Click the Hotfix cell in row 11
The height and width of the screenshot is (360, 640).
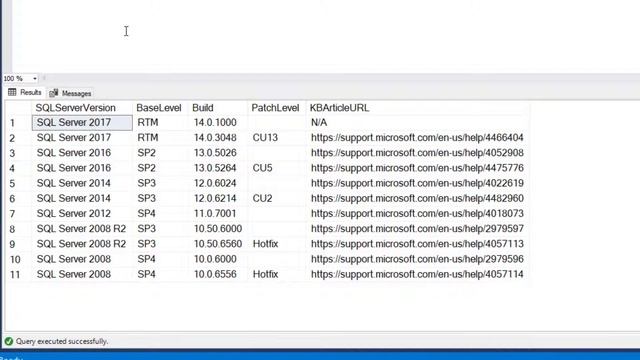(276, 274)
